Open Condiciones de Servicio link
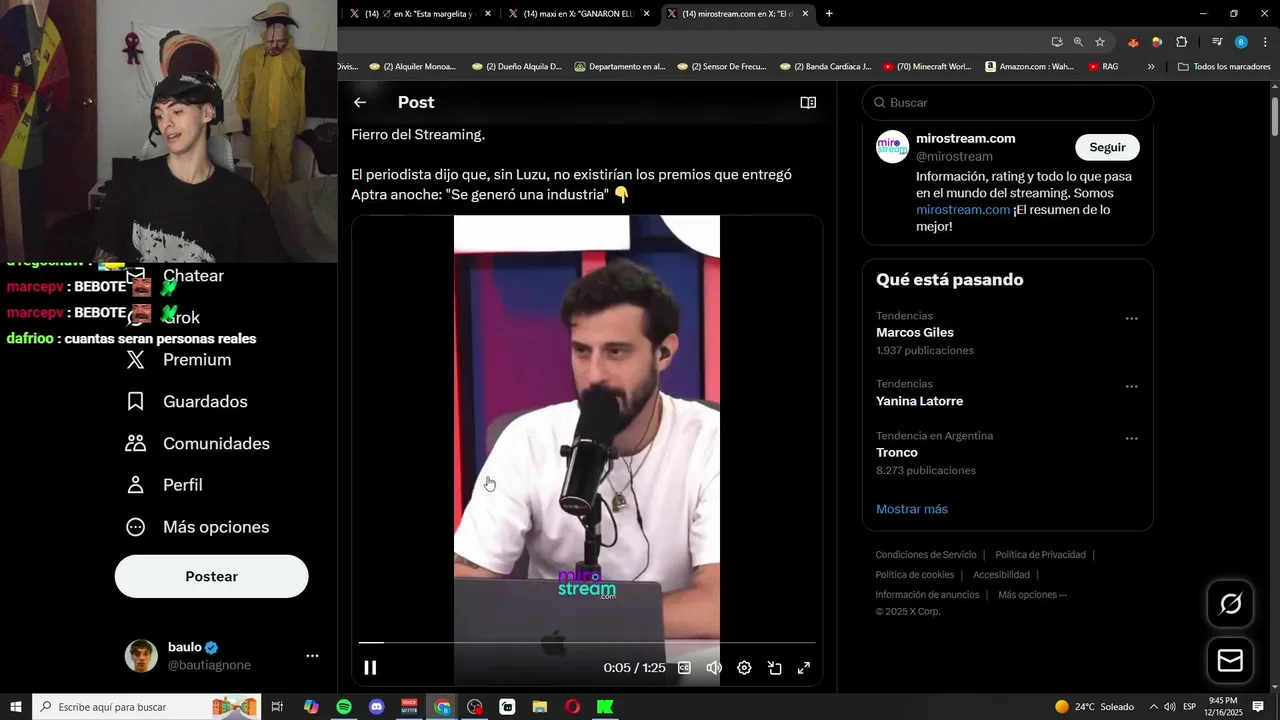Image resolution: width=1280 pixels, height=720 pixels. (926, 555)
